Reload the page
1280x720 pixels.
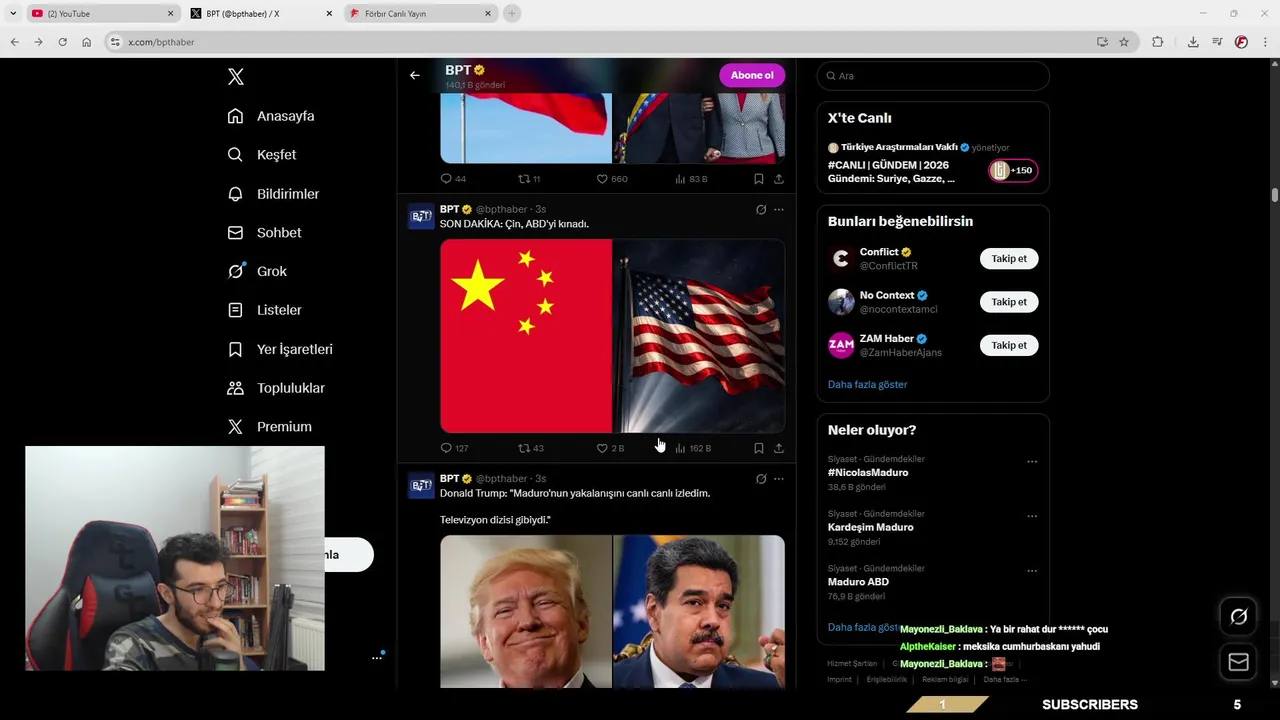coord(62,42)
